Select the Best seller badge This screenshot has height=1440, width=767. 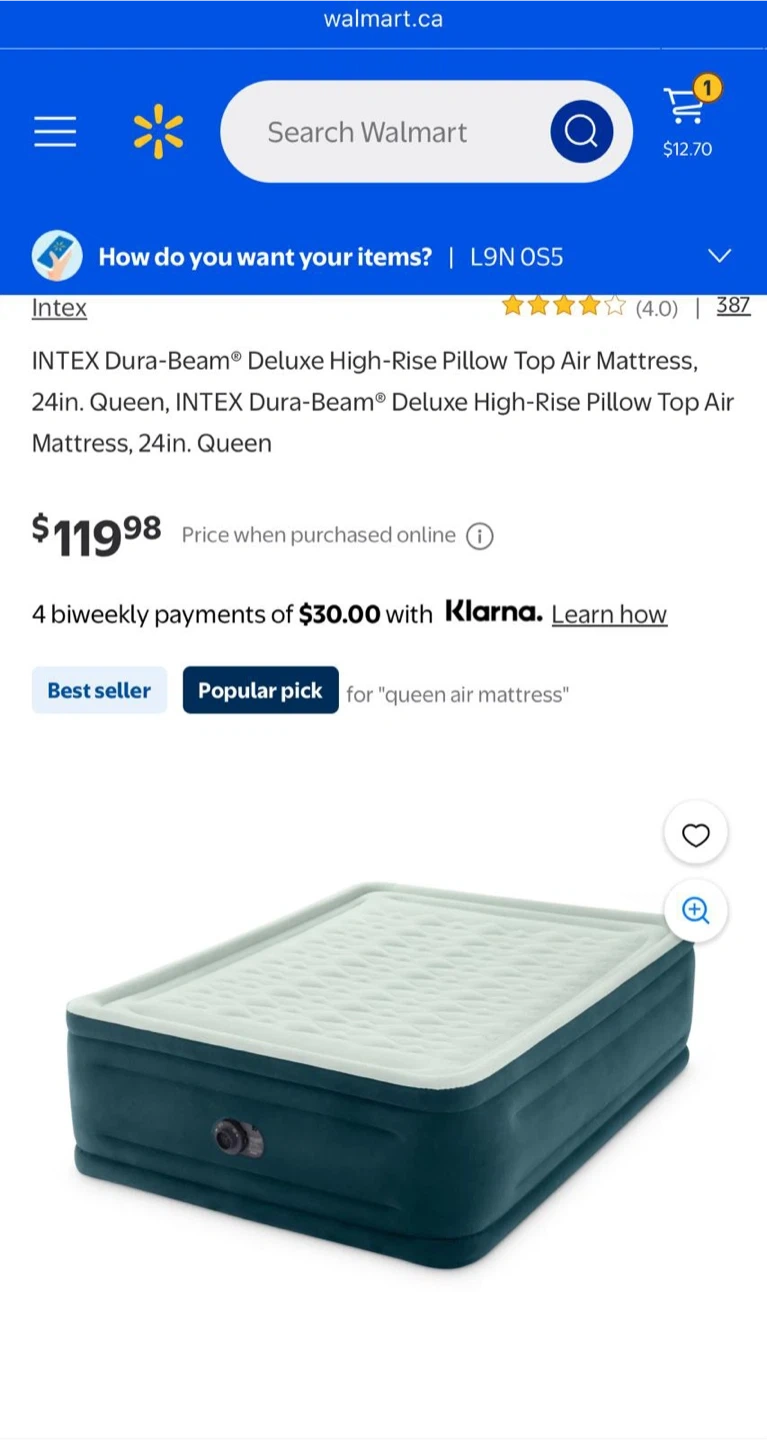click(x=99, y=690)
